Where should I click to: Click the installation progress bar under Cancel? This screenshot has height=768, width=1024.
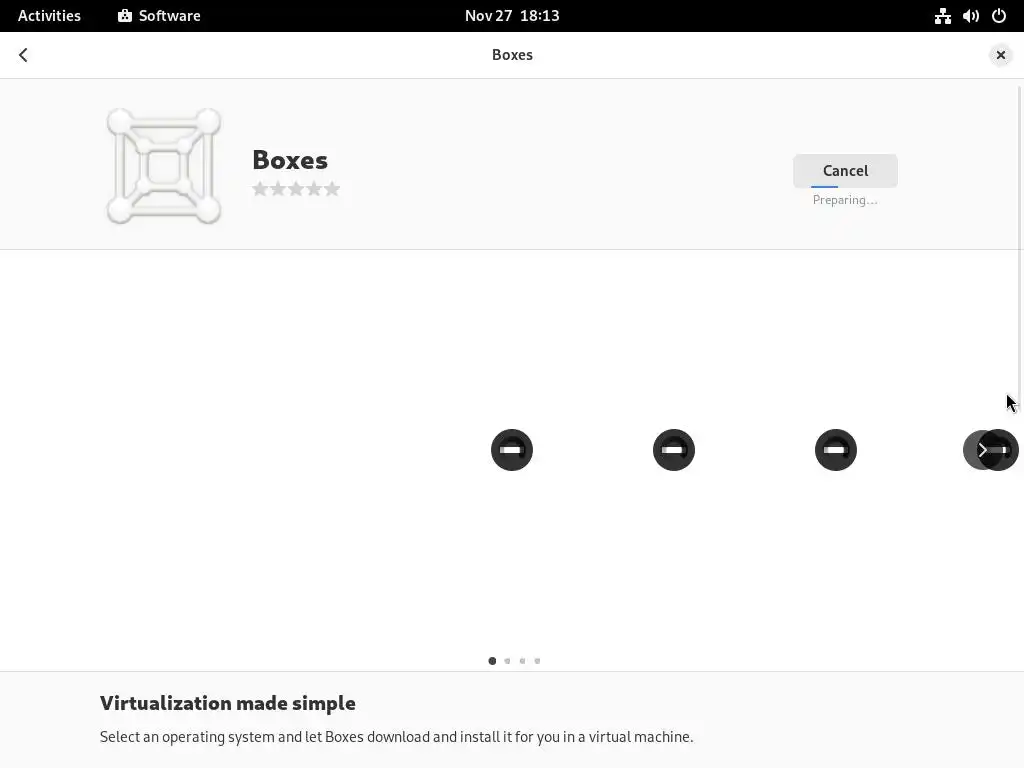pyautogui.click(x=845, y=187)
